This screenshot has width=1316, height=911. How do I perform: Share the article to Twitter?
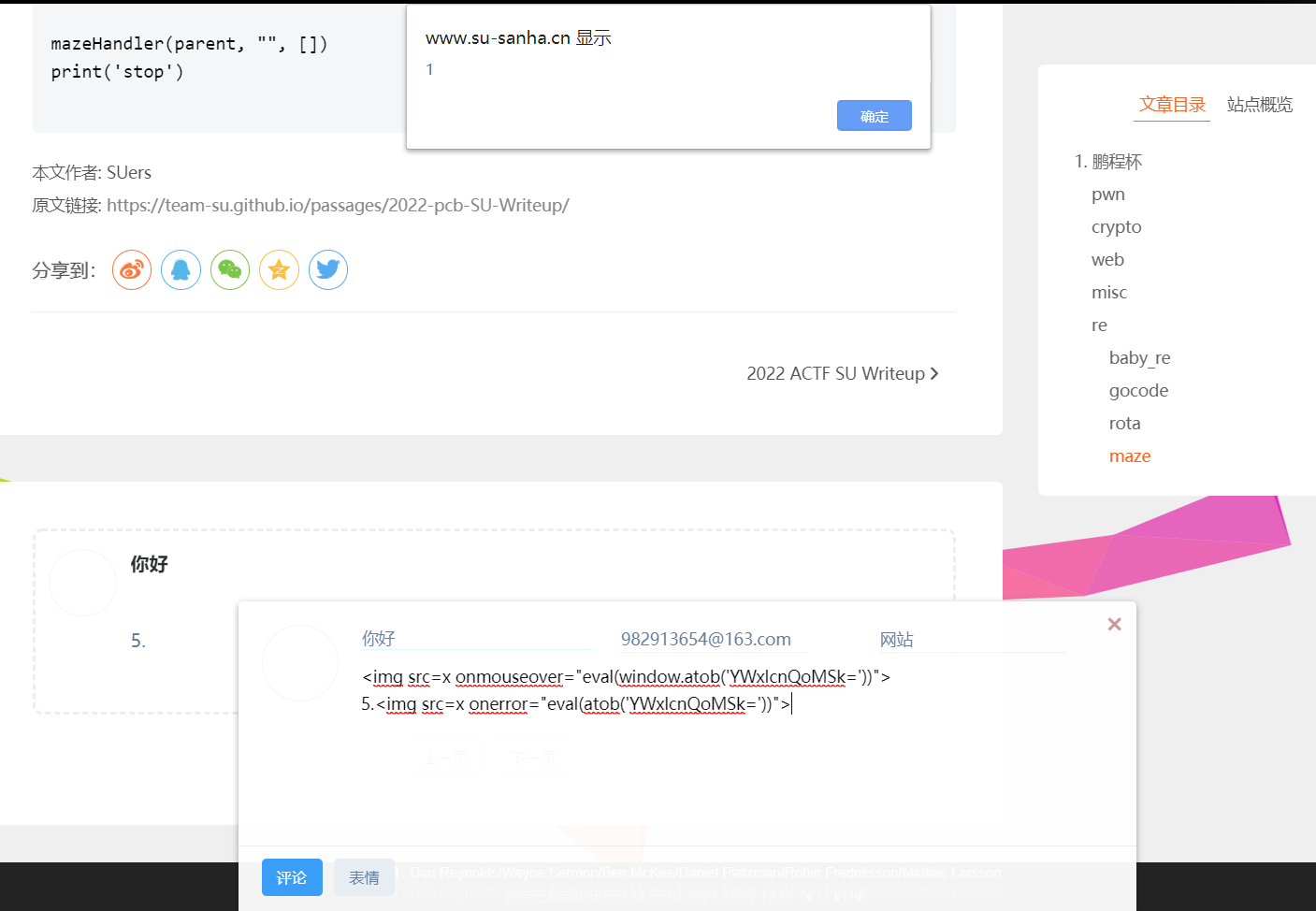pyautogui.click(x=328, y=269)
